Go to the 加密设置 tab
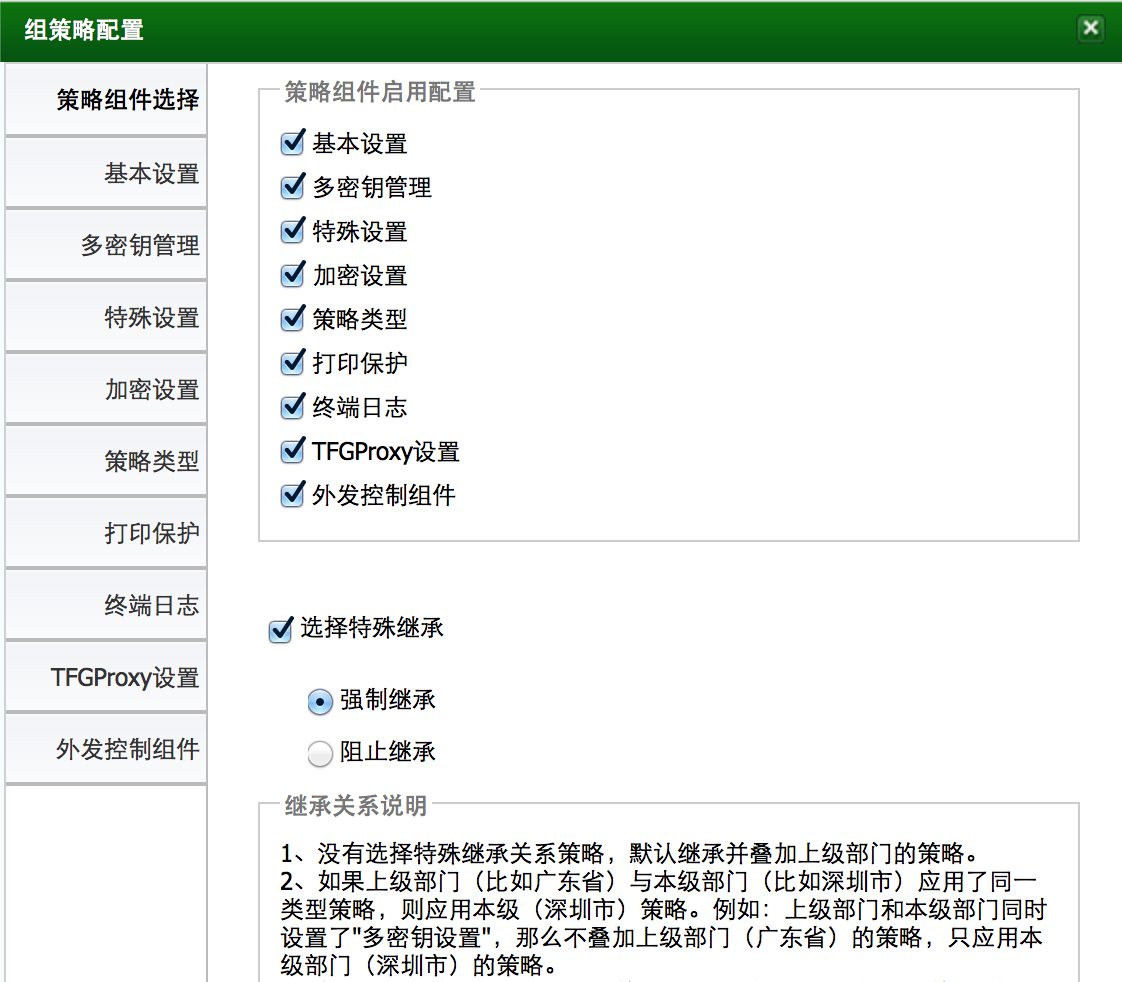This screenshot has width=1122, height=982. point(107,390)
